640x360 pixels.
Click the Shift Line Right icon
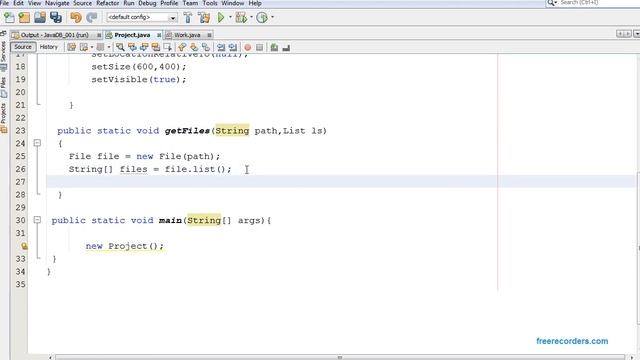click(x=233, y=47)
